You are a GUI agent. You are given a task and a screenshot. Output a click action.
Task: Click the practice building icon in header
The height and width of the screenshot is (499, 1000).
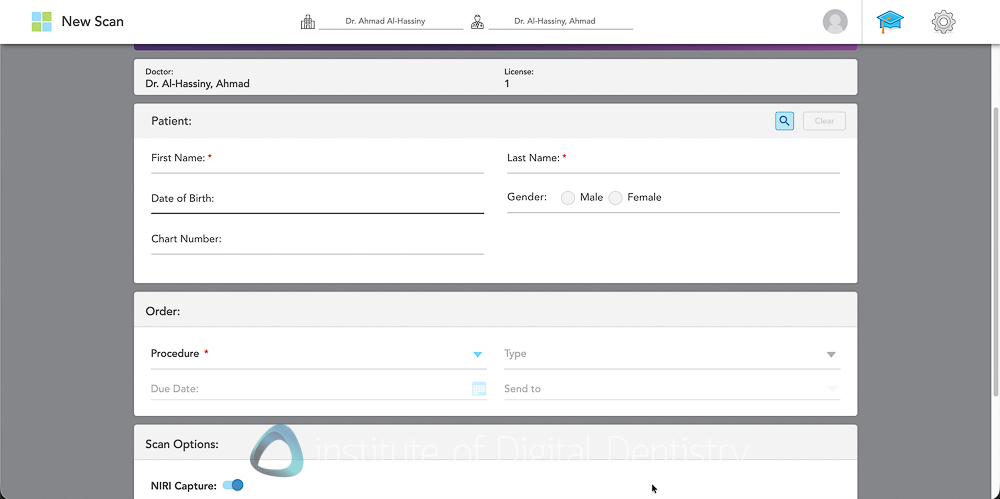[x=308, y=22]
